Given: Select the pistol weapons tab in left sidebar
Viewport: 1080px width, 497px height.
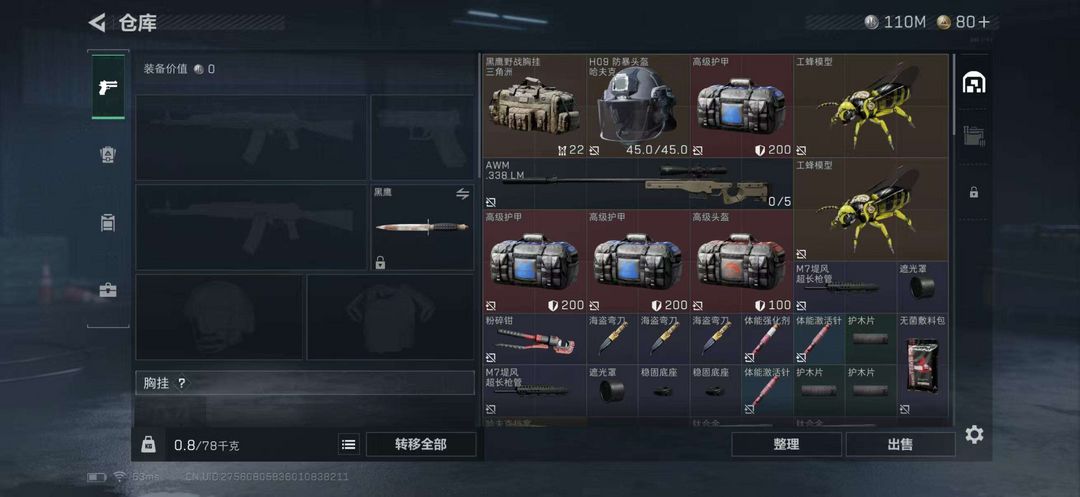Looking at the screenshot, I should [108, 87].
